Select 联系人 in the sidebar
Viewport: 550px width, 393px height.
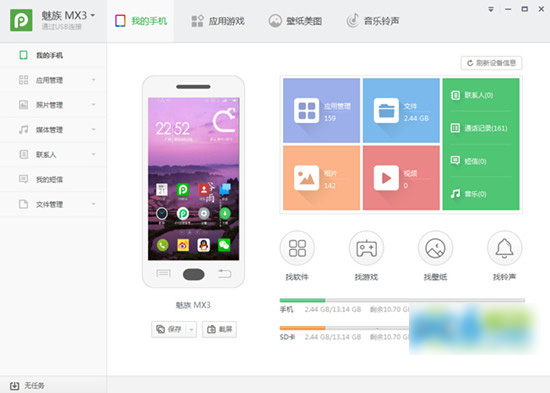(53, 155)
